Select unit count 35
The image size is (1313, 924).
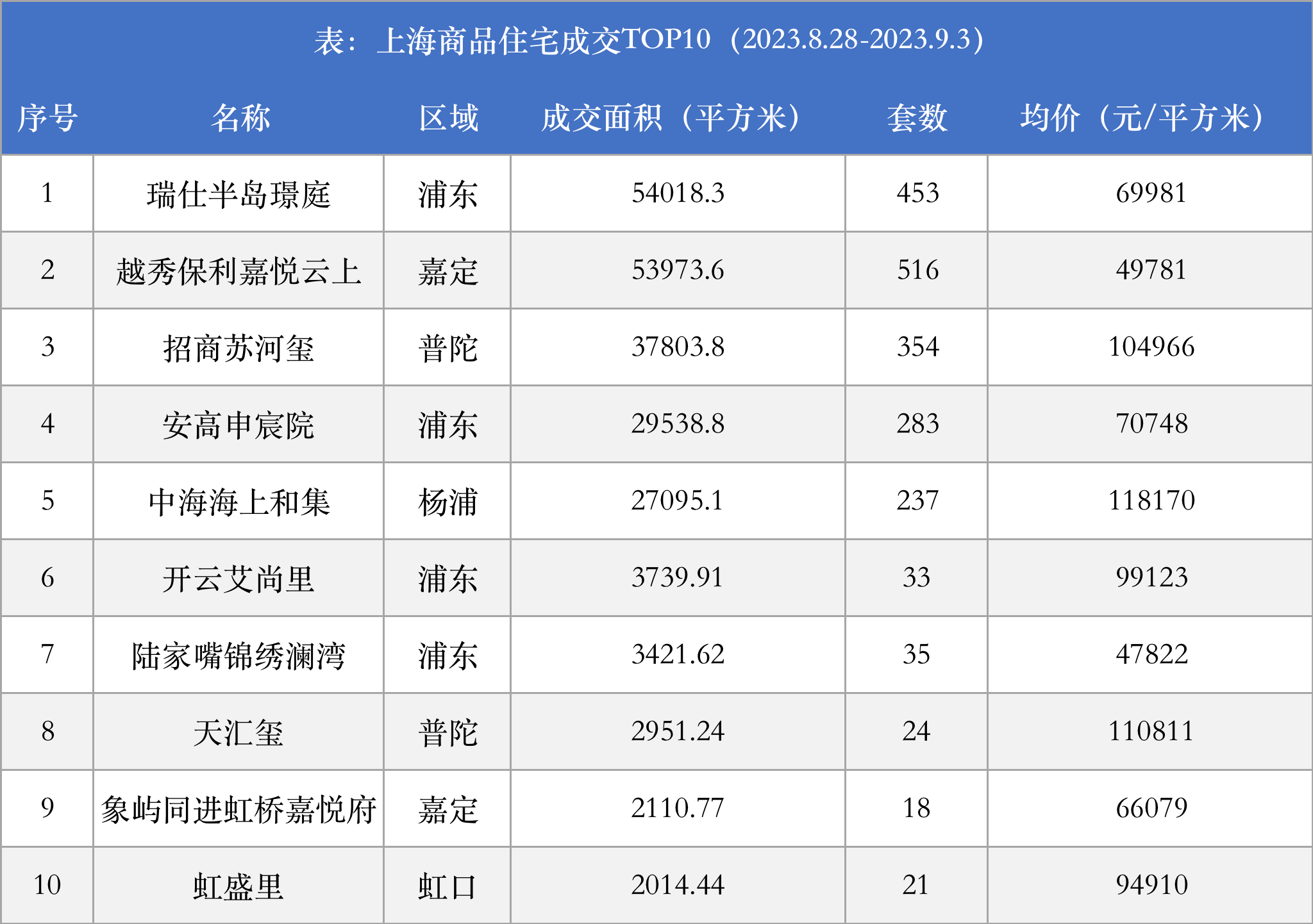coord(917,654)
